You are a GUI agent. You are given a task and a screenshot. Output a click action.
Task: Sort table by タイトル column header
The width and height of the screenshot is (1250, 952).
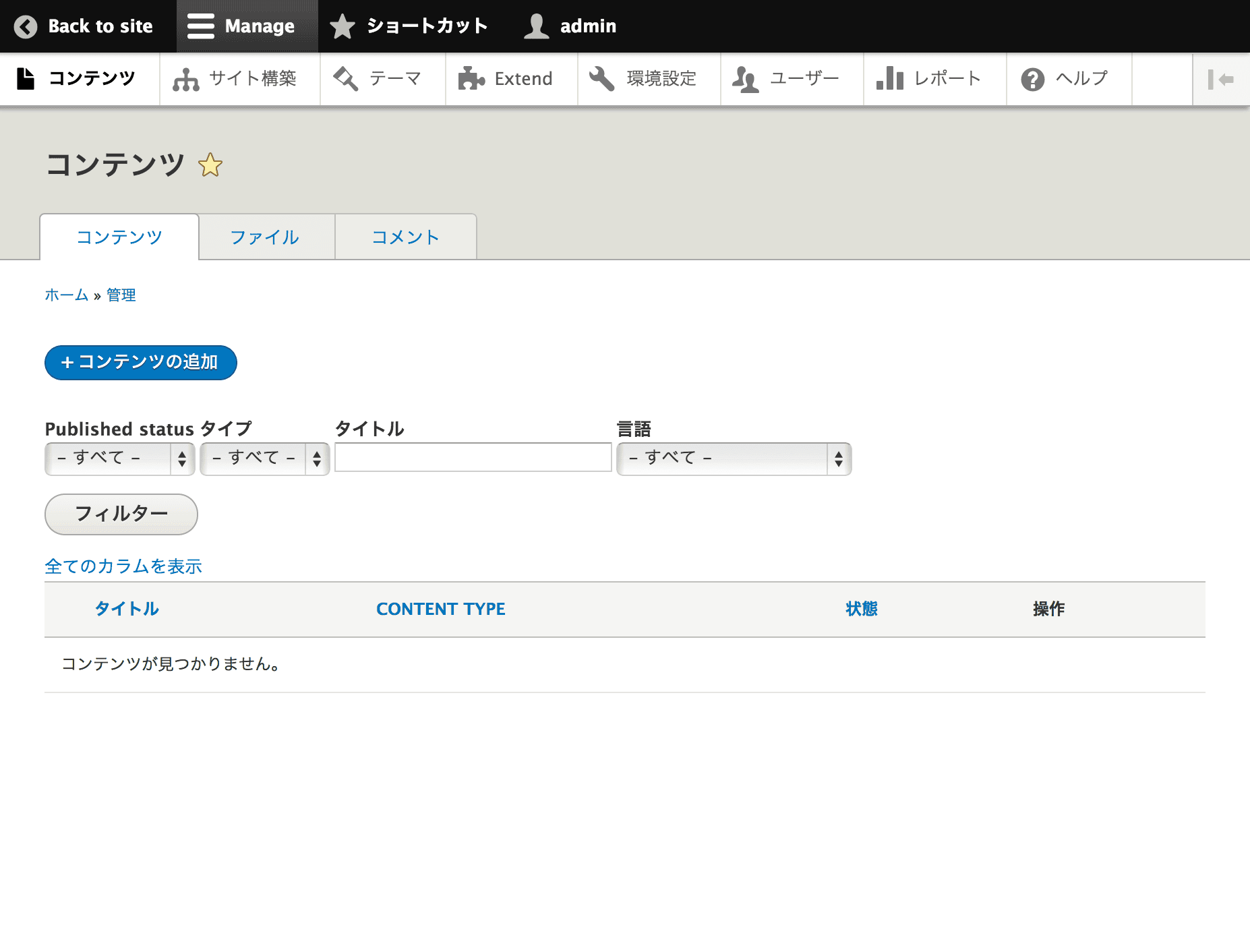click(127, 609)
